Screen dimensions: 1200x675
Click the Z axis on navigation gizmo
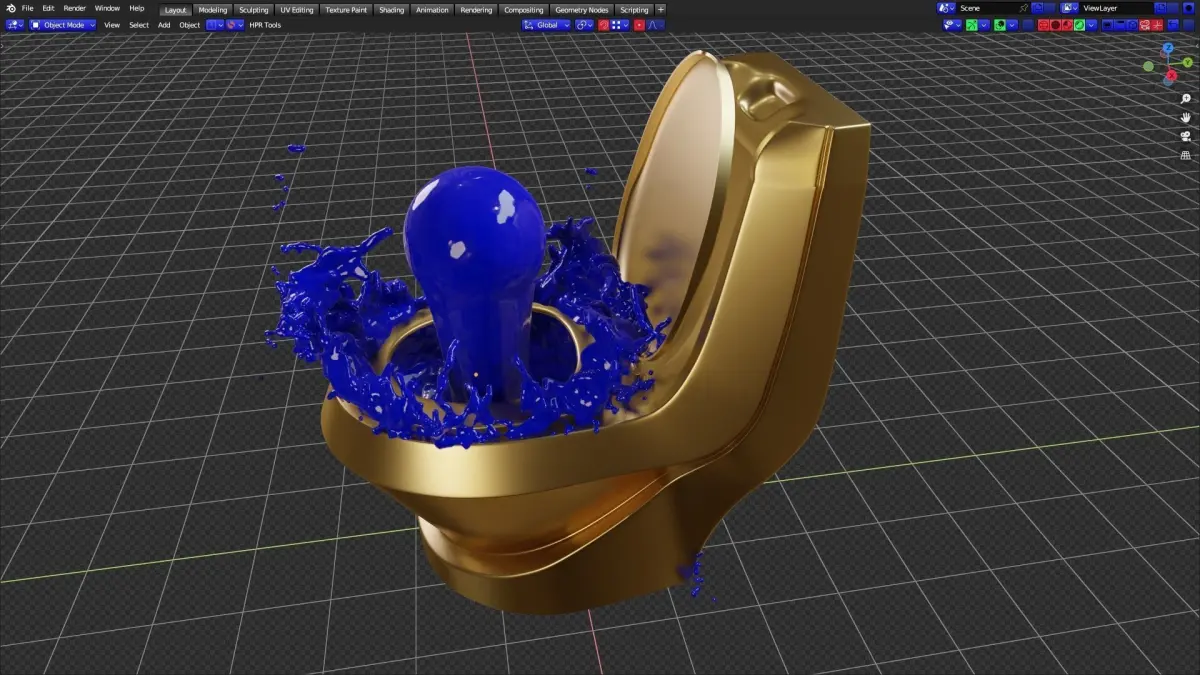[x=1167, y=48]
